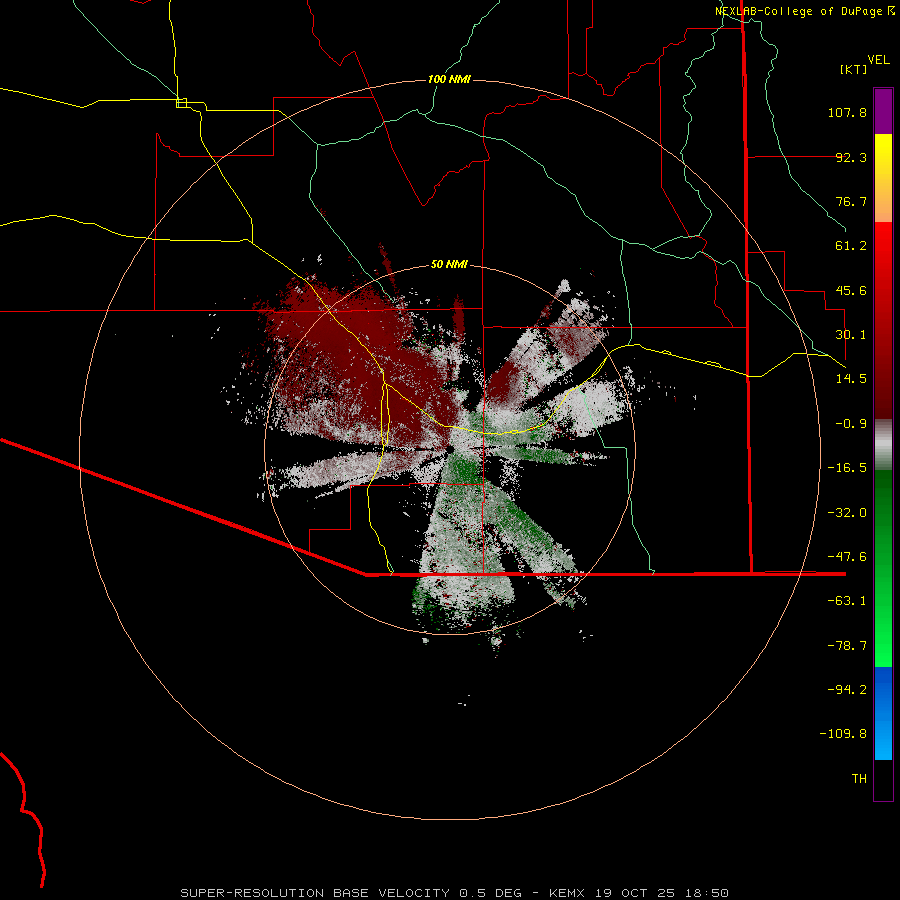Click the purple swatch atop the color bar

pos(883,111)
